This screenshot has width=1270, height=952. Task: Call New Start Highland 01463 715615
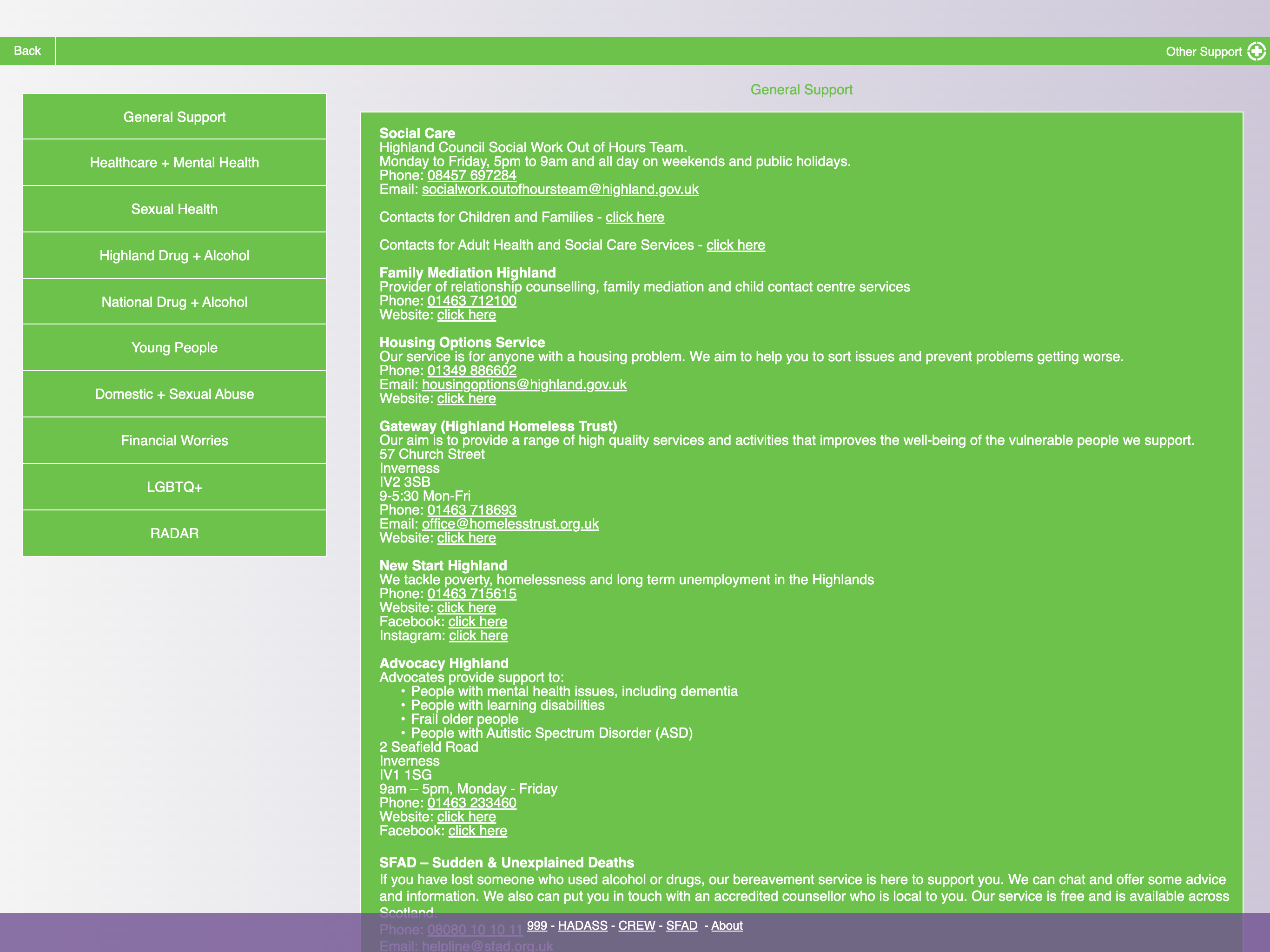tap(471, 594)
